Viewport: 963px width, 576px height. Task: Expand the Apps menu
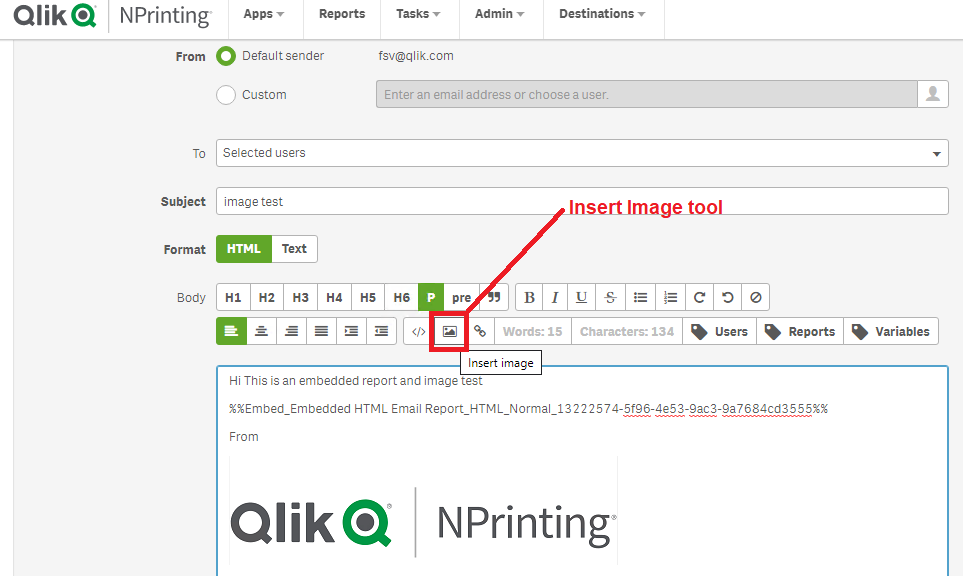coord(264,14)
